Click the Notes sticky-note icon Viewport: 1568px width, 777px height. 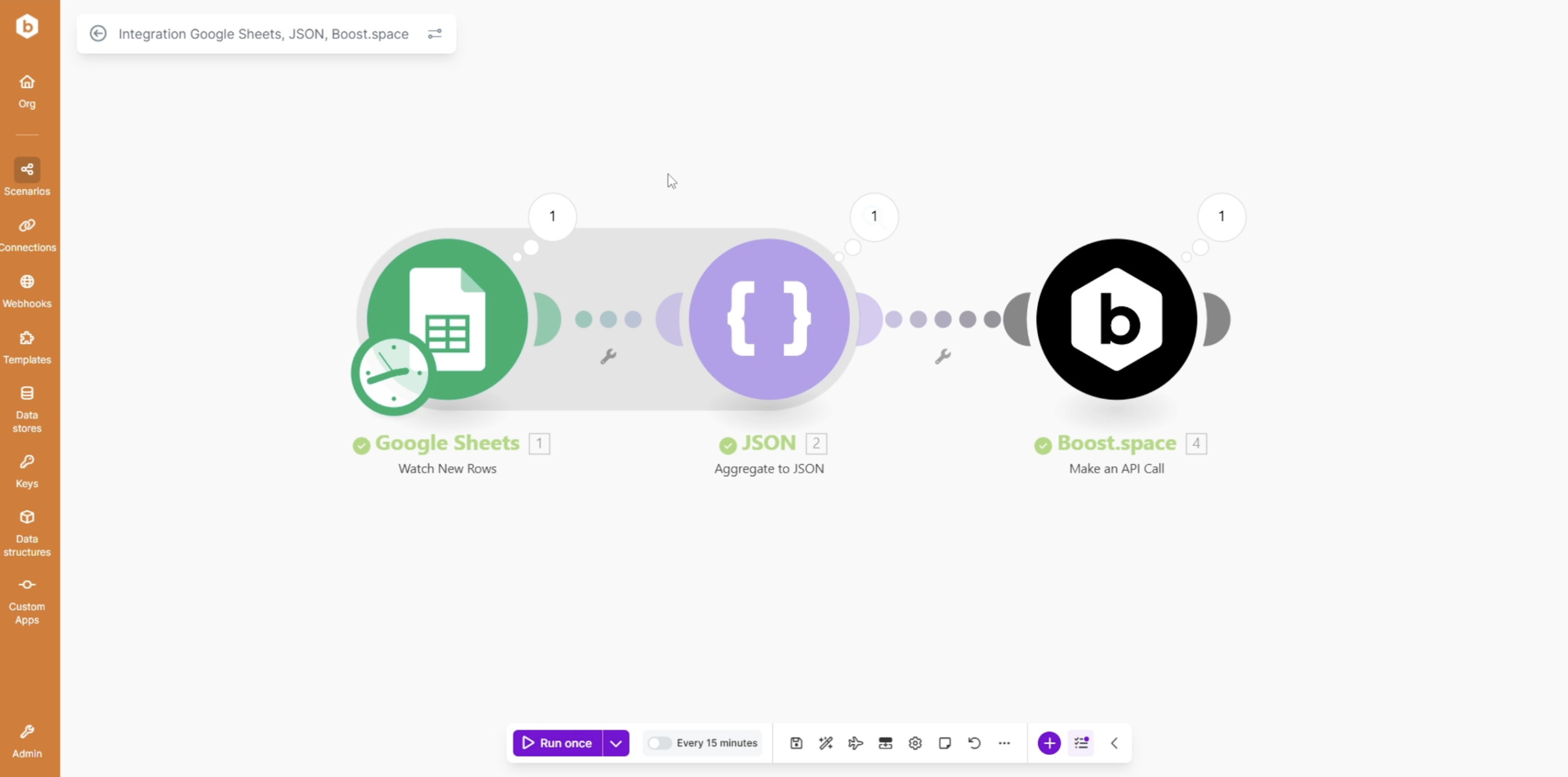click(x=944, y=743)
